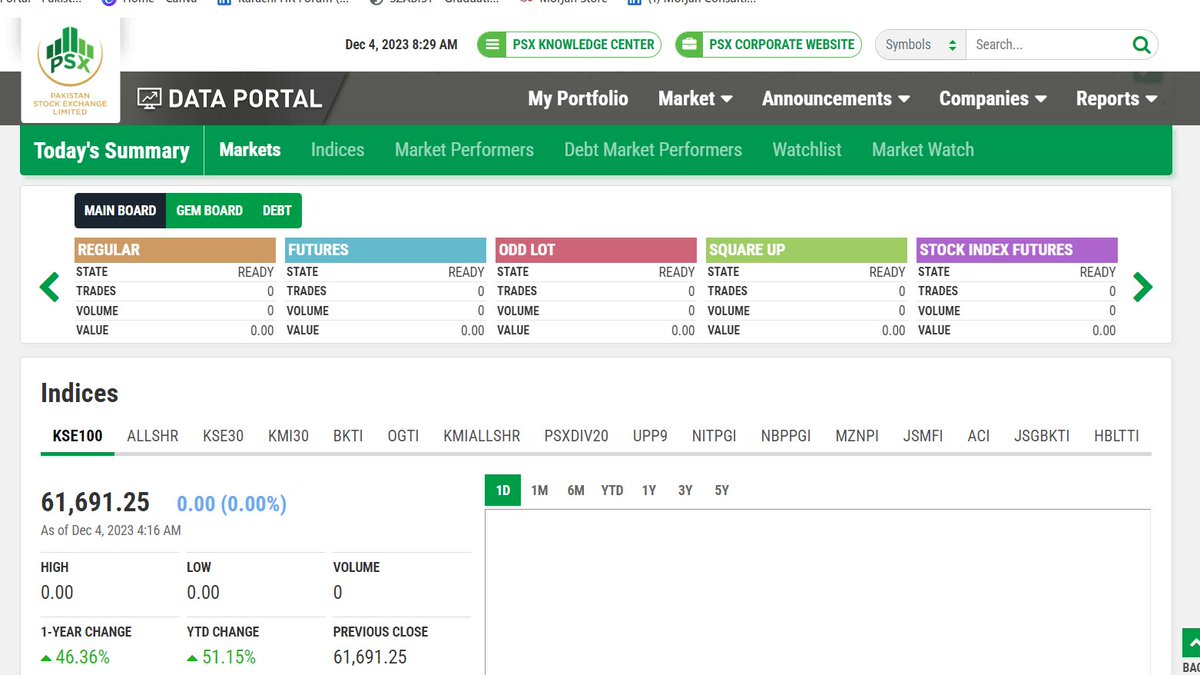Choose 1Y chart range

pos(649,490)
